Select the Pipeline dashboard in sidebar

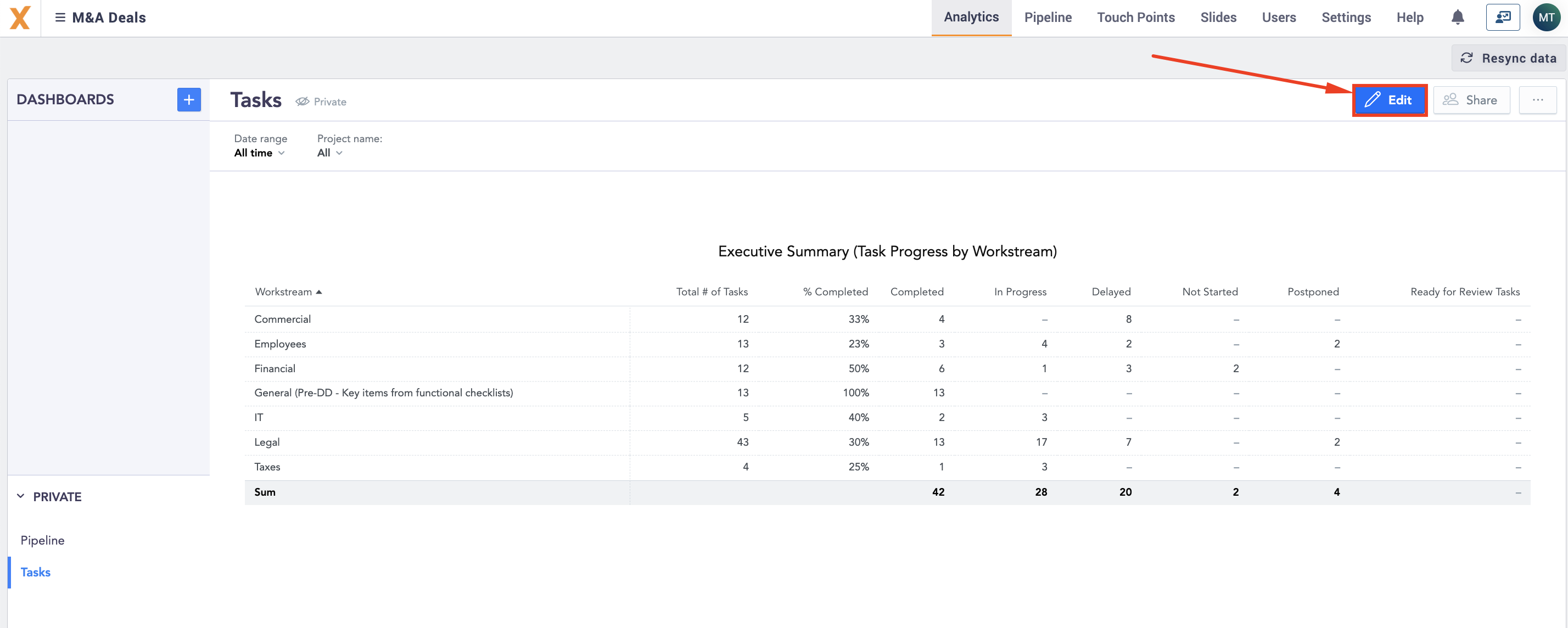pyautogui.click(x=43, y=540)
